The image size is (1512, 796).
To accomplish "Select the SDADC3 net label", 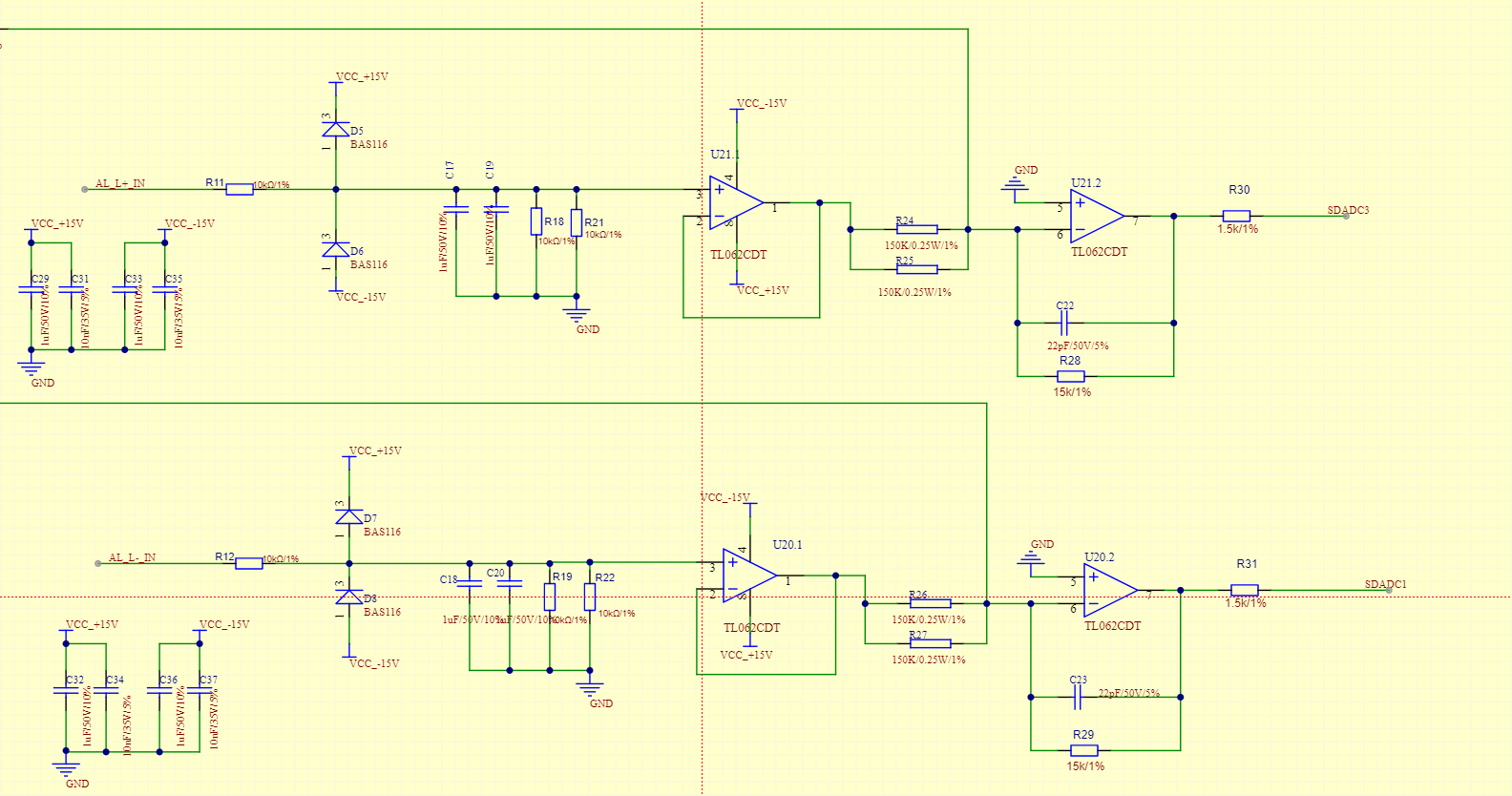I will (x=1348, y=210).
